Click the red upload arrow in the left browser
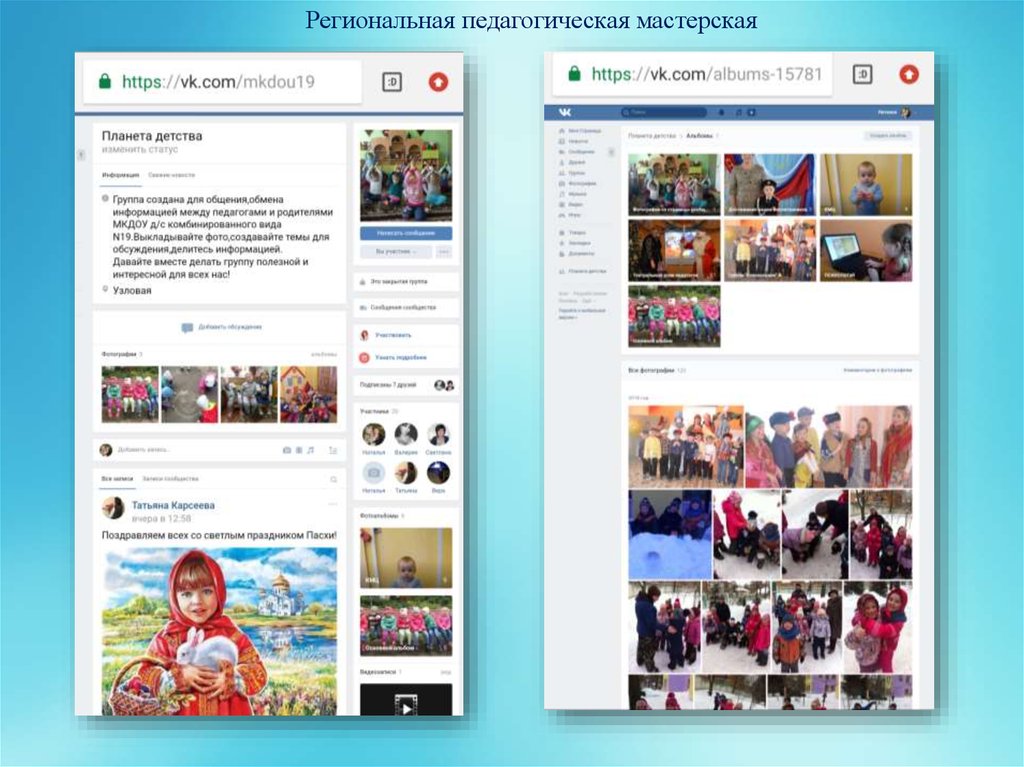The image size is (1024, 767). [x=438, y=82]
